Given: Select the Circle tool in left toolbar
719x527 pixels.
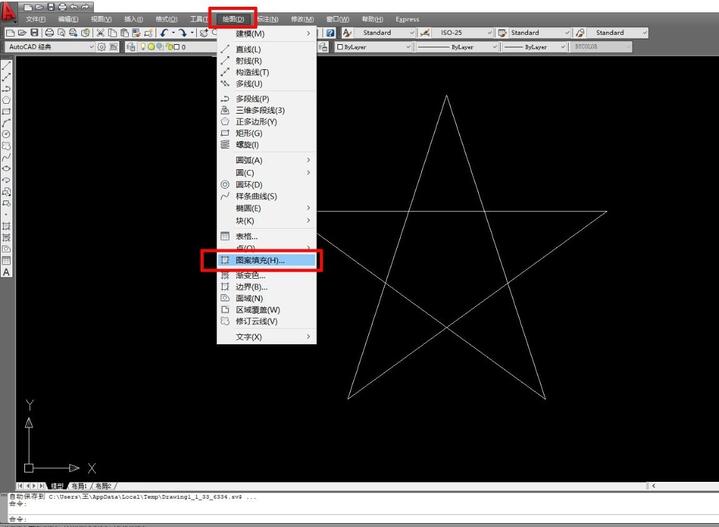Looking at the screenshot, I should (x=7, y=134).
